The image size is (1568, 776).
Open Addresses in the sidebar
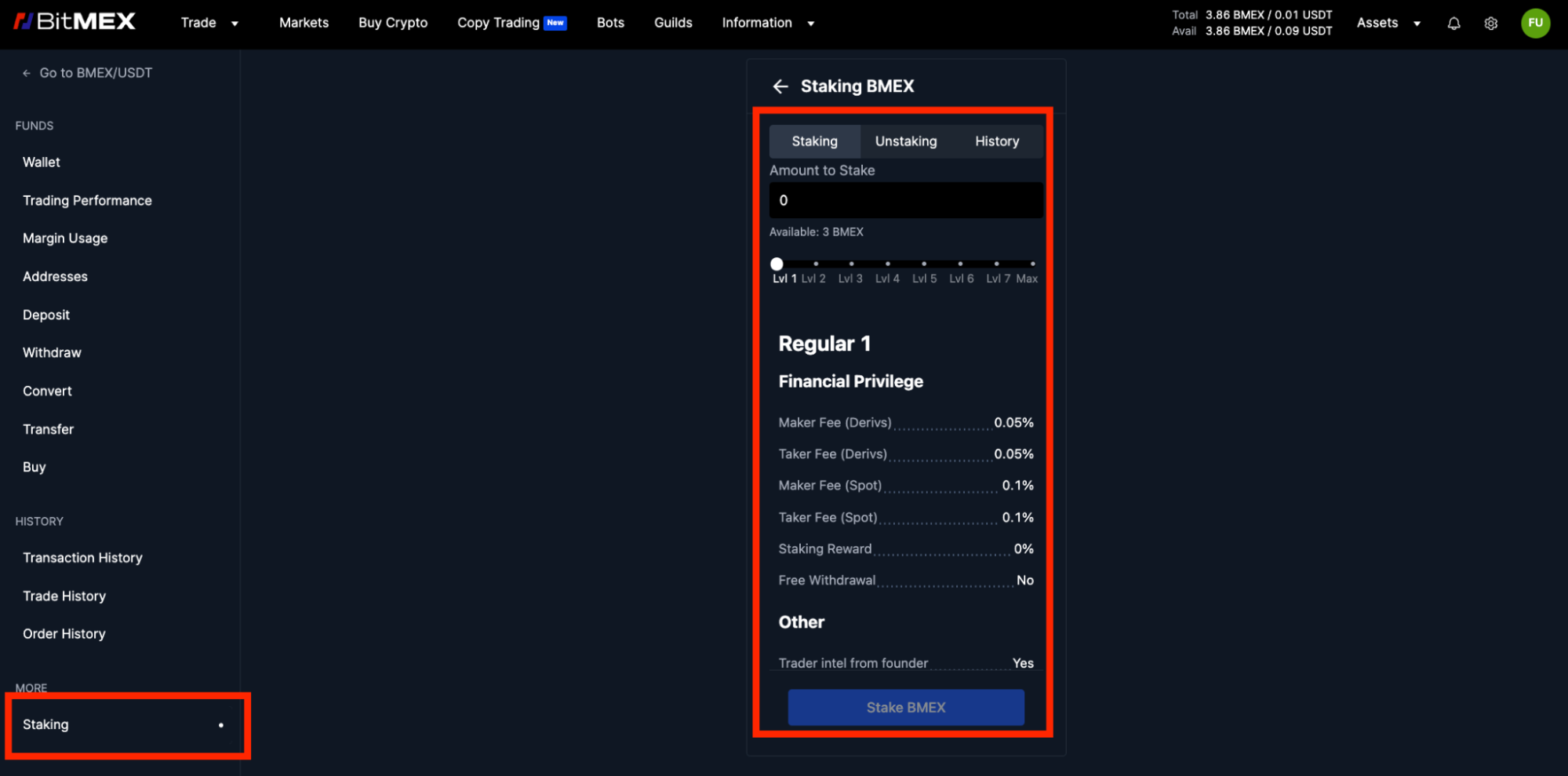pyautogui.click(x=55, y=277)
